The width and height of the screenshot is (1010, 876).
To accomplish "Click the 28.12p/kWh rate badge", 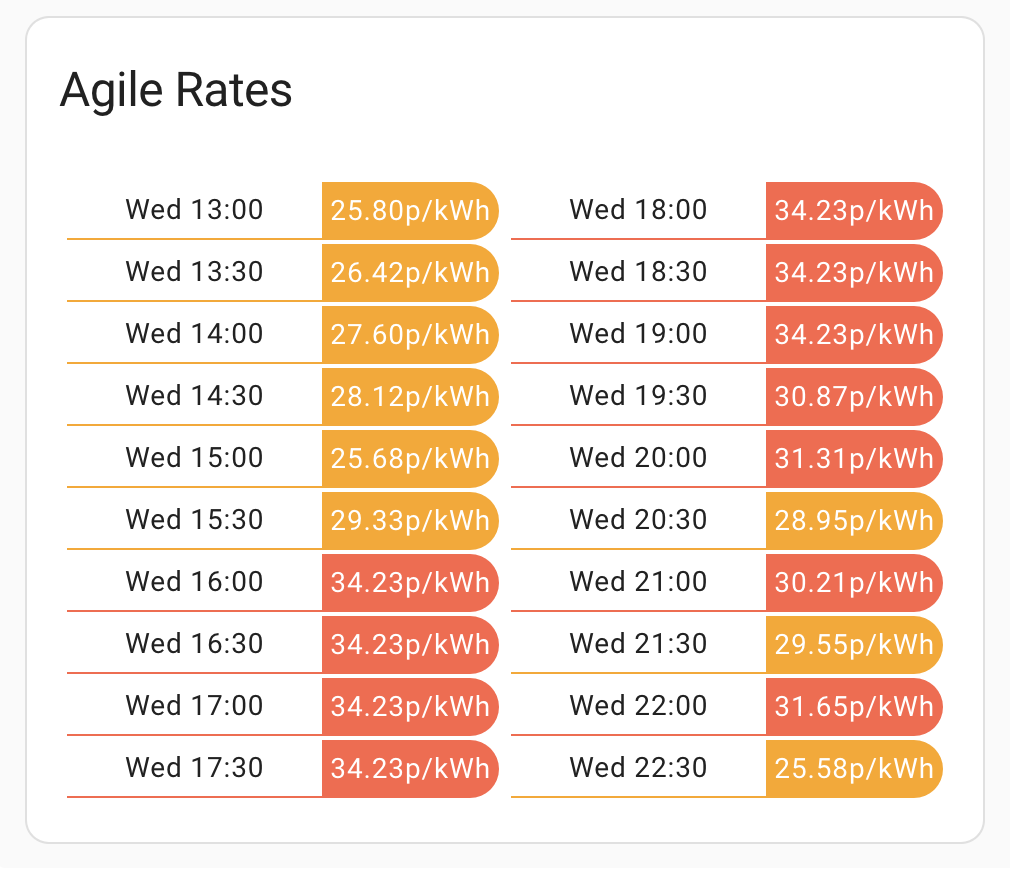I will click(x=410, y=397).
